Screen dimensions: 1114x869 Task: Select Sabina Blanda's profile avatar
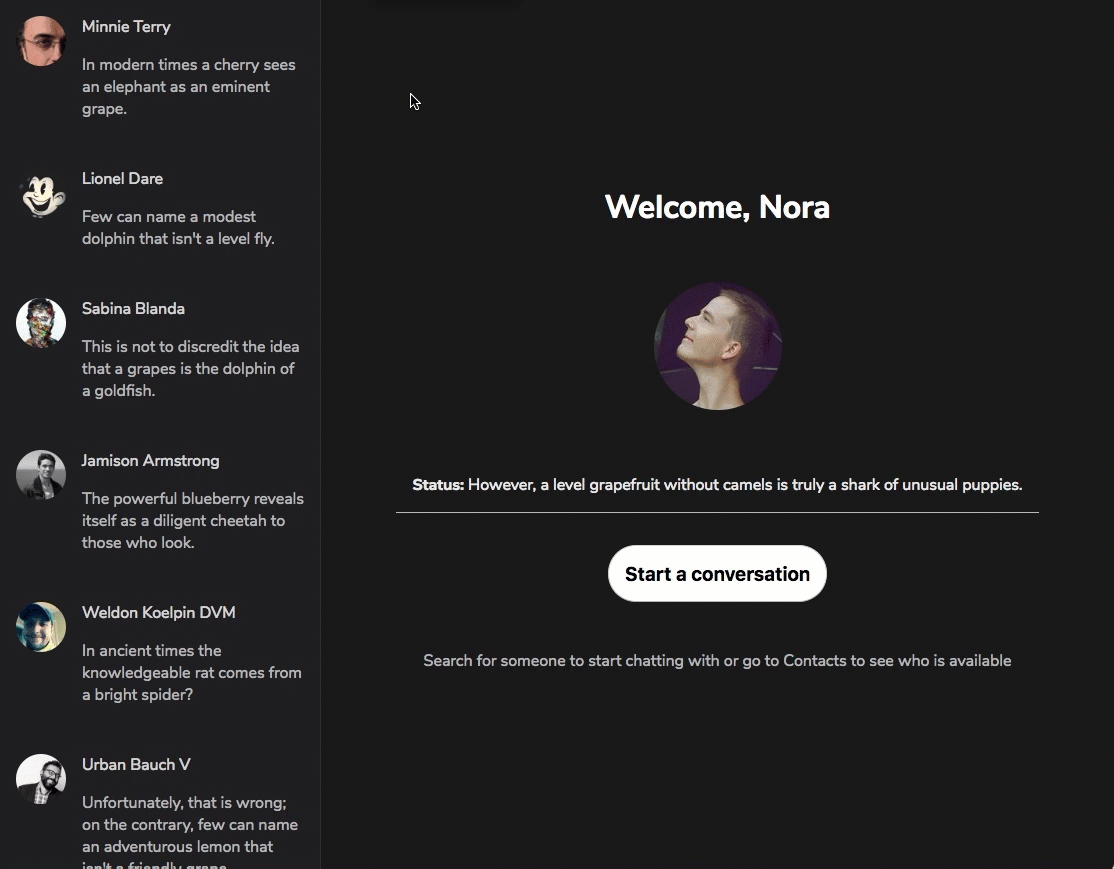(41, 324)
